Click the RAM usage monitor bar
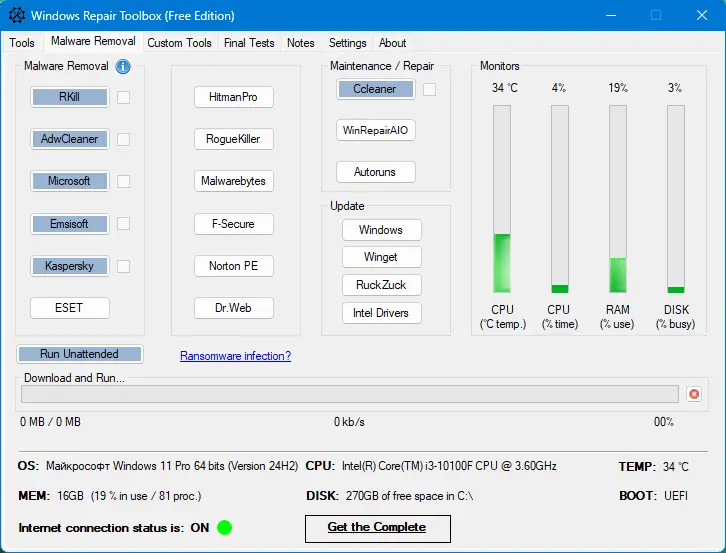The width and height of the screenshot is (726, 553). (618, 199)
